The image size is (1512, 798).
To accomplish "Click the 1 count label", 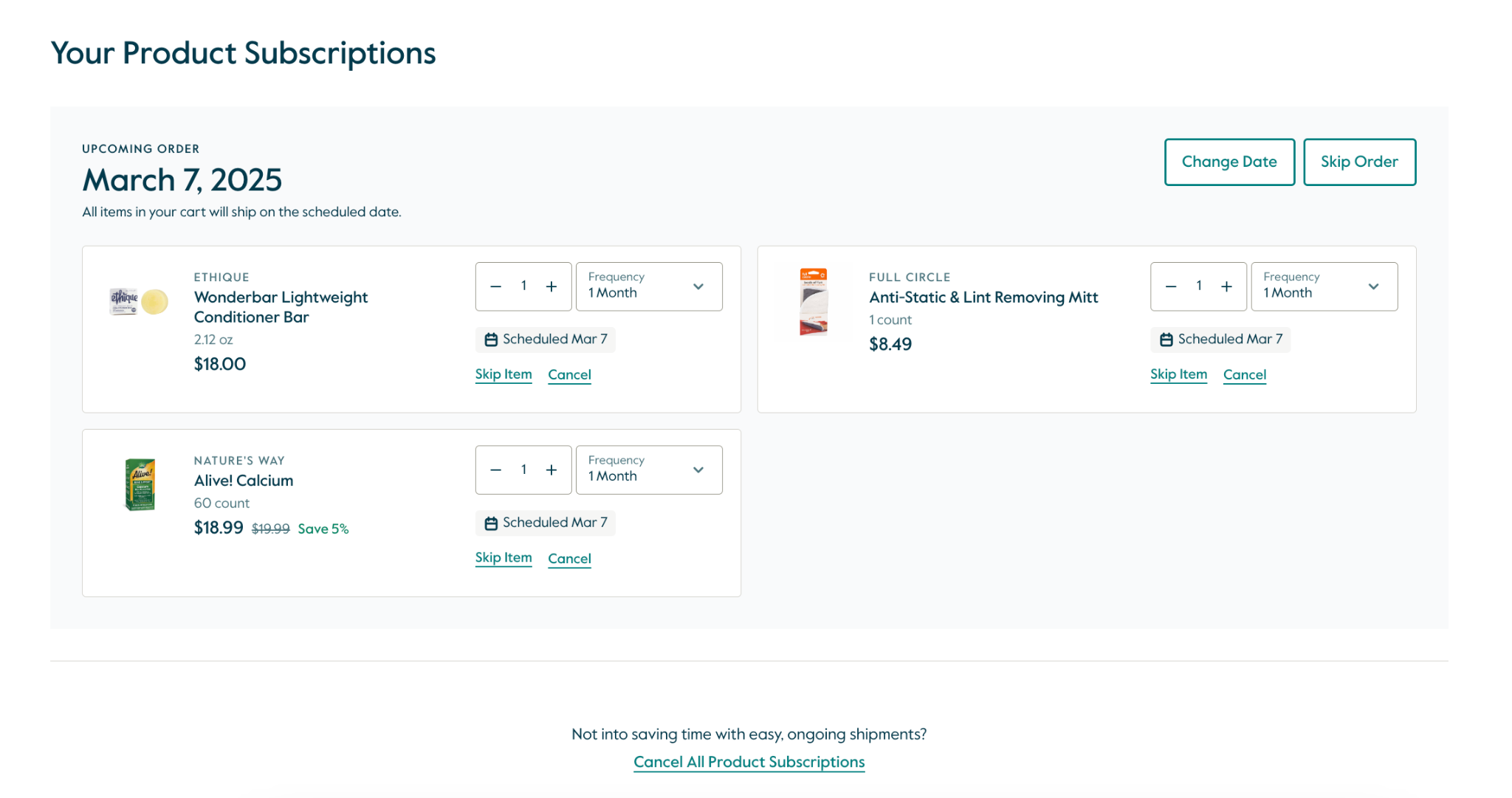I will click(890, 320).
